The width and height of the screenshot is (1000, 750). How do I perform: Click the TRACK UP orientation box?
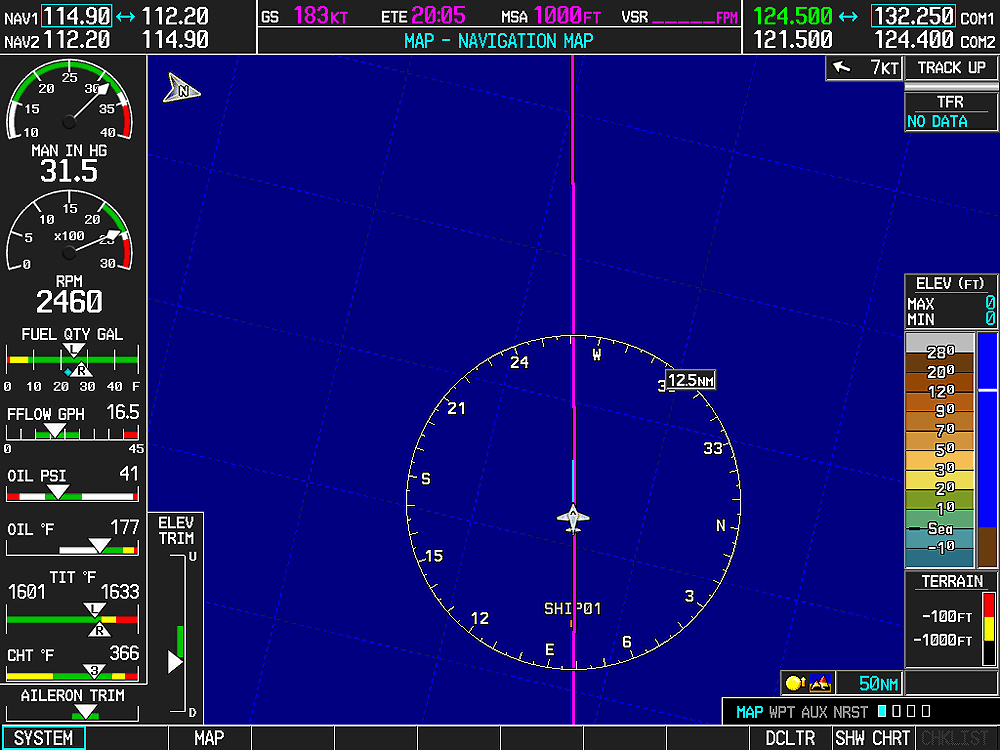point(952,68)
